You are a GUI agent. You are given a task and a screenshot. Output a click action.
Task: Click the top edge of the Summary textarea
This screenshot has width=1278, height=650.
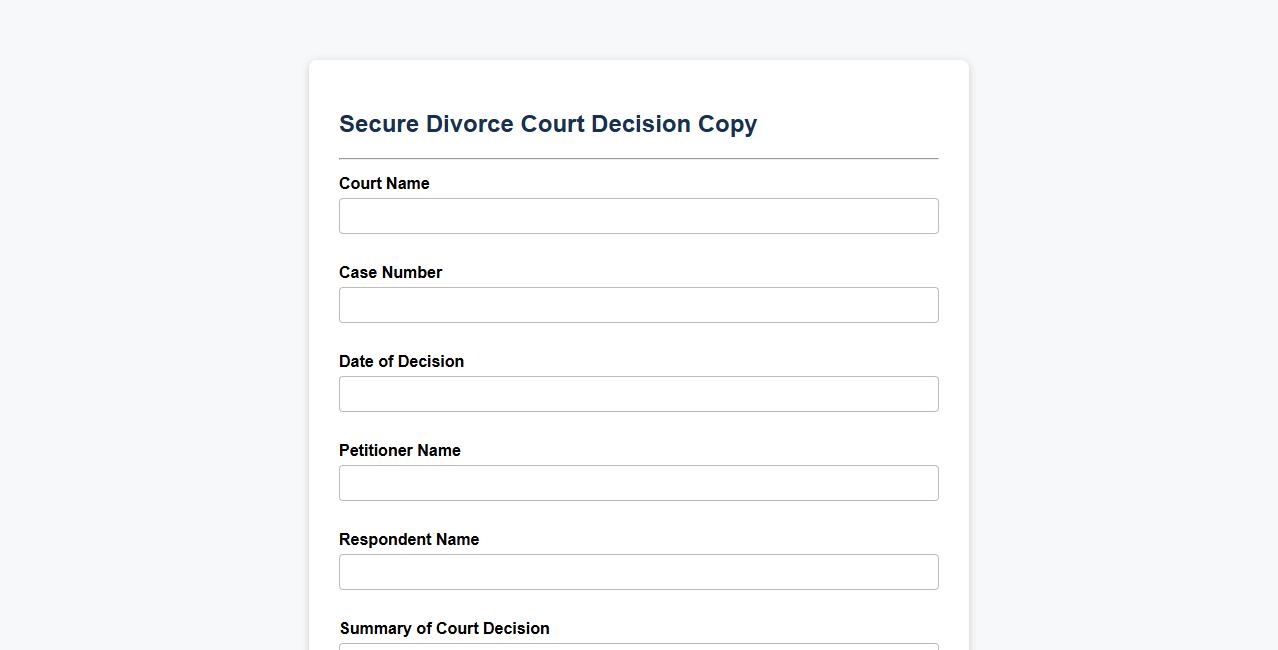tap(638, 646)
